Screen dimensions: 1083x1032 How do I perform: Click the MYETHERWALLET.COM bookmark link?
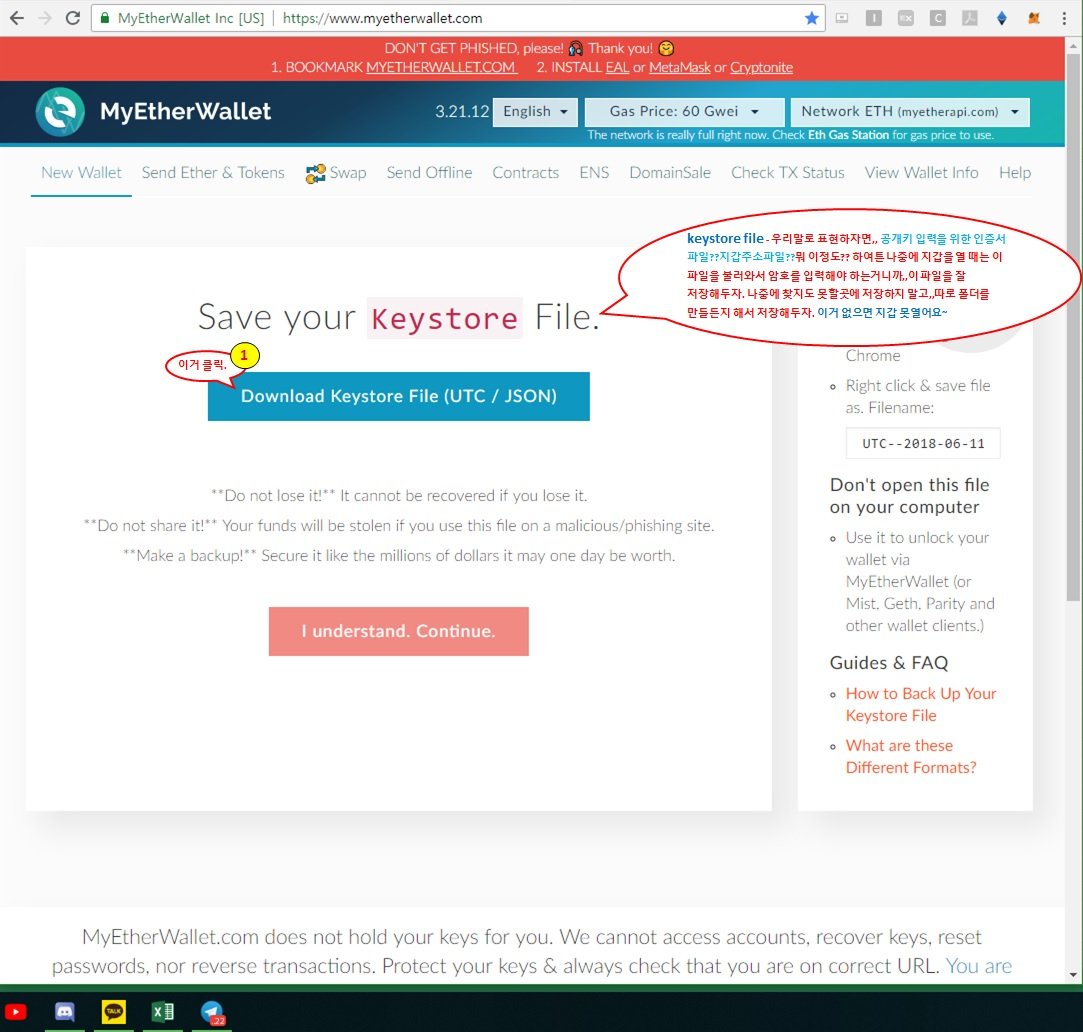(441, 68)
